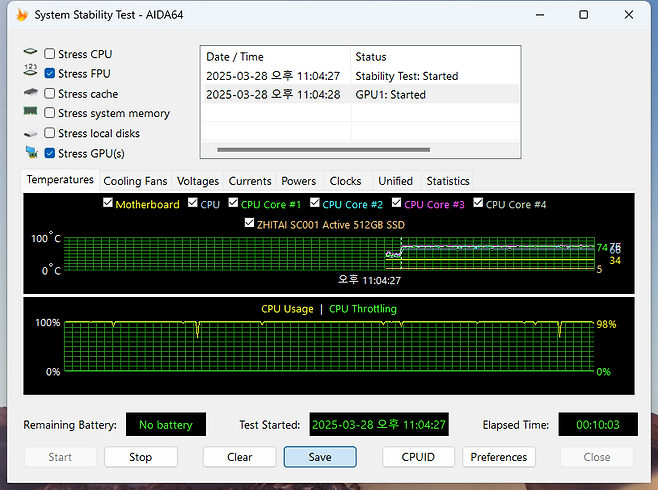658x490 pixels.
Task: Uncheck the Stress FPU option
Action: pos(50,74)
